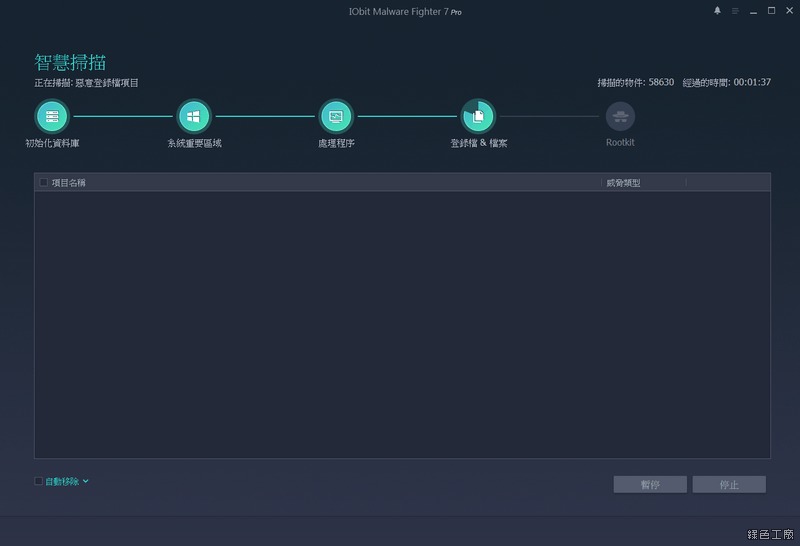The image size is (800, 546).
Task: Stop the scan with 停止 button
Action: [x=729, y=484]
